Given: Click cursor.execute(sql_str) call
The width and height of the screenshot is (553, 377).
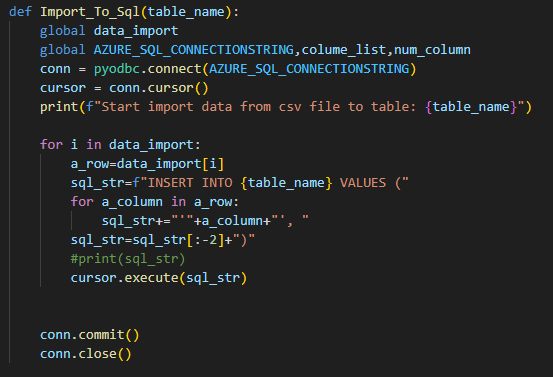Looking at the screenshot, I should [159, 278].
